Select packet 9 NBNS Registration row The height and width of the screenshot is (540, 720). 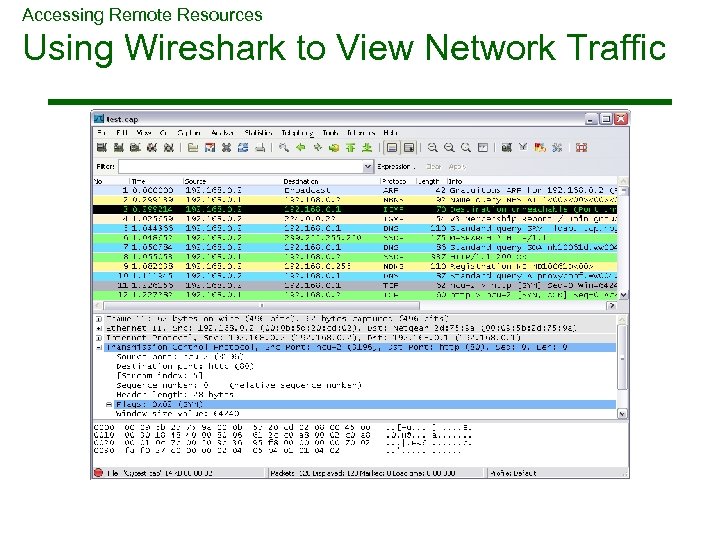tap(355, 266)
